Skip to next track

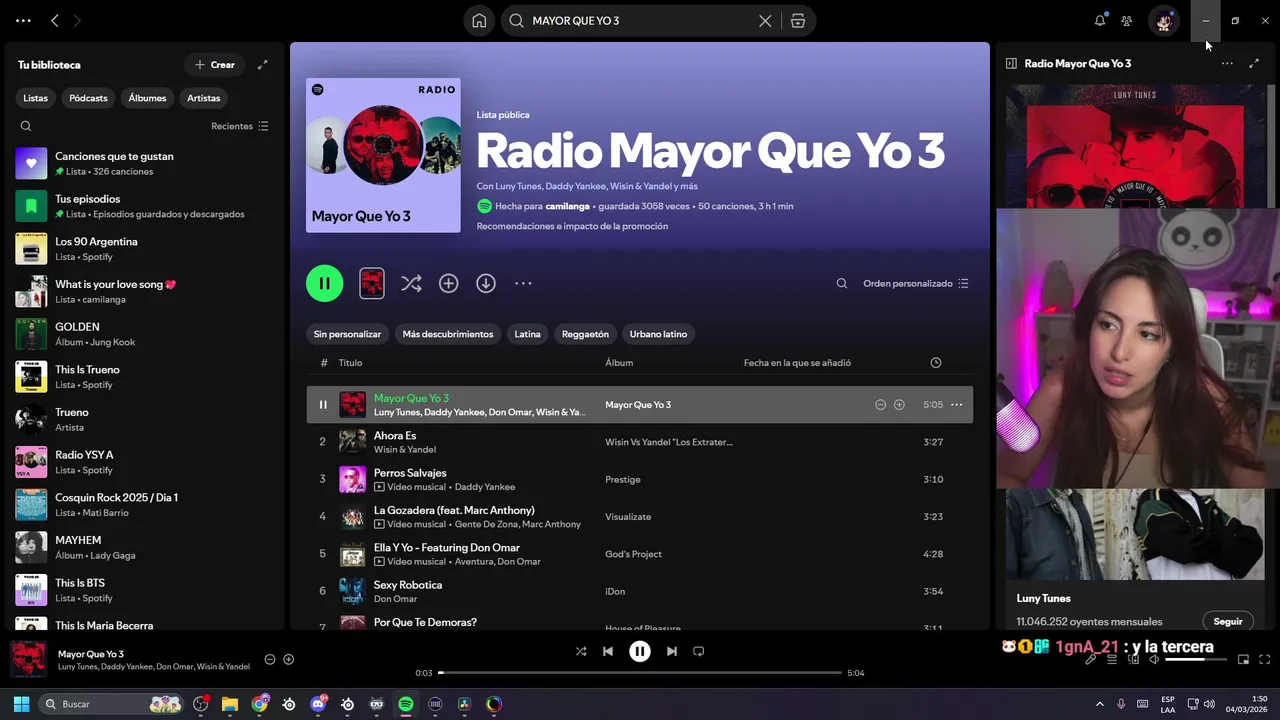pos(672,651)
